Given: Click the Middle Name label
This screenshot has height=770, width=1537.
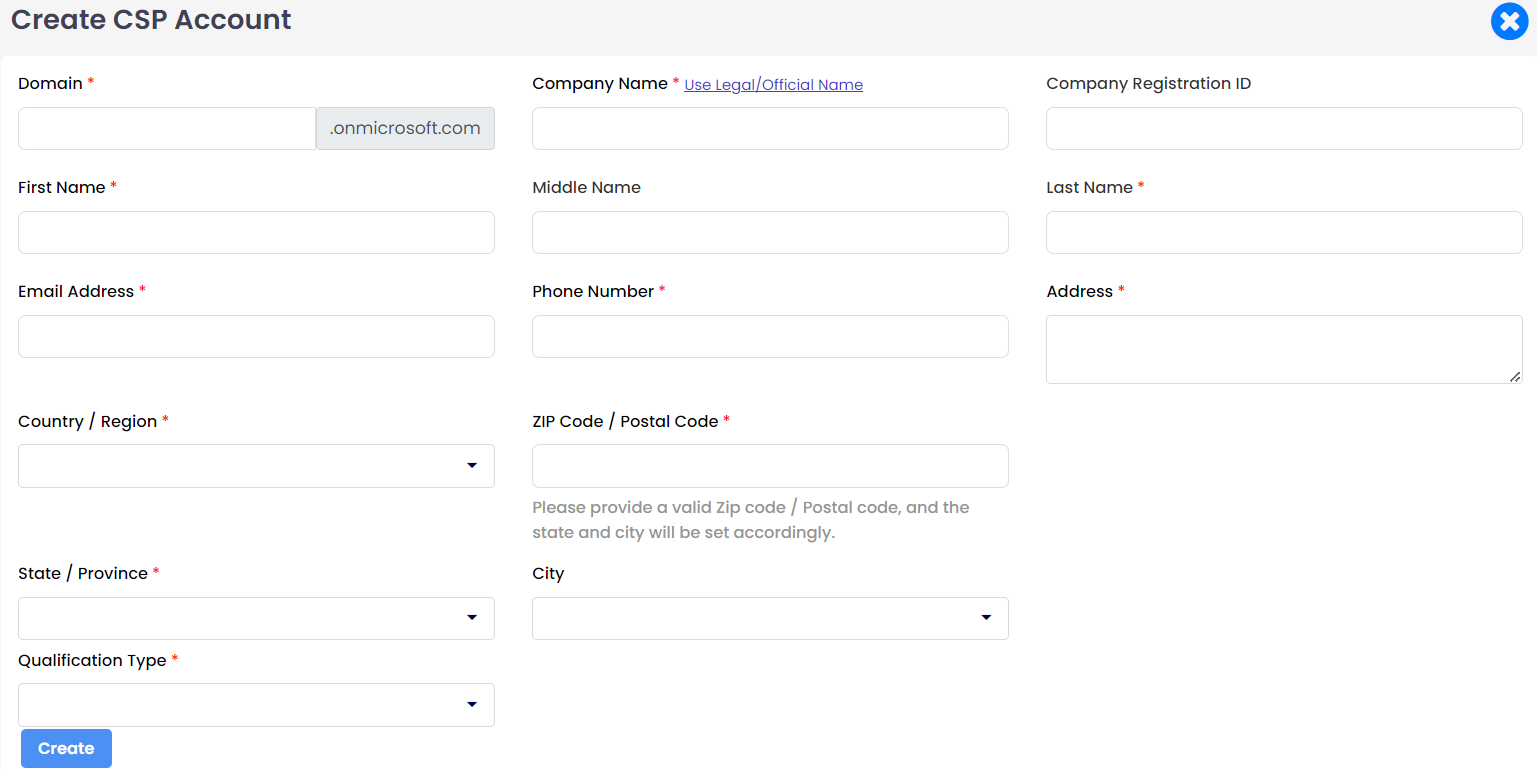Looking at the screenshot, I should point(586,188).
